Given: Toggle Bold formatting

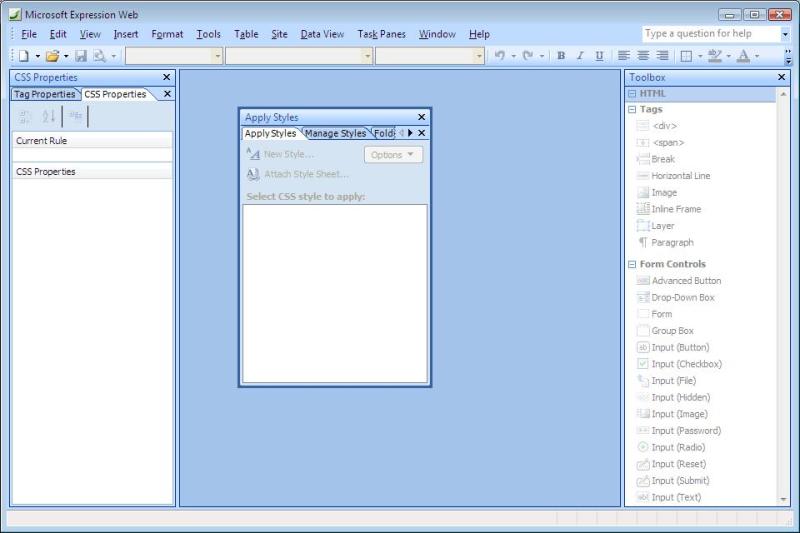Looking at the screenshot, I should click(561, 56).
